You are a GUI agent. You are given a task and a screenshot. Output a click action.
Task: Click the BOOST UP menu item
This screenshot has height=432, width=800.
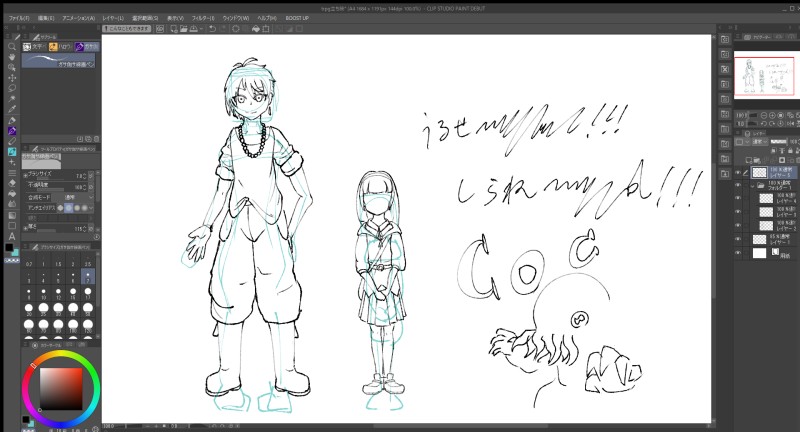(x=297, y=18)
